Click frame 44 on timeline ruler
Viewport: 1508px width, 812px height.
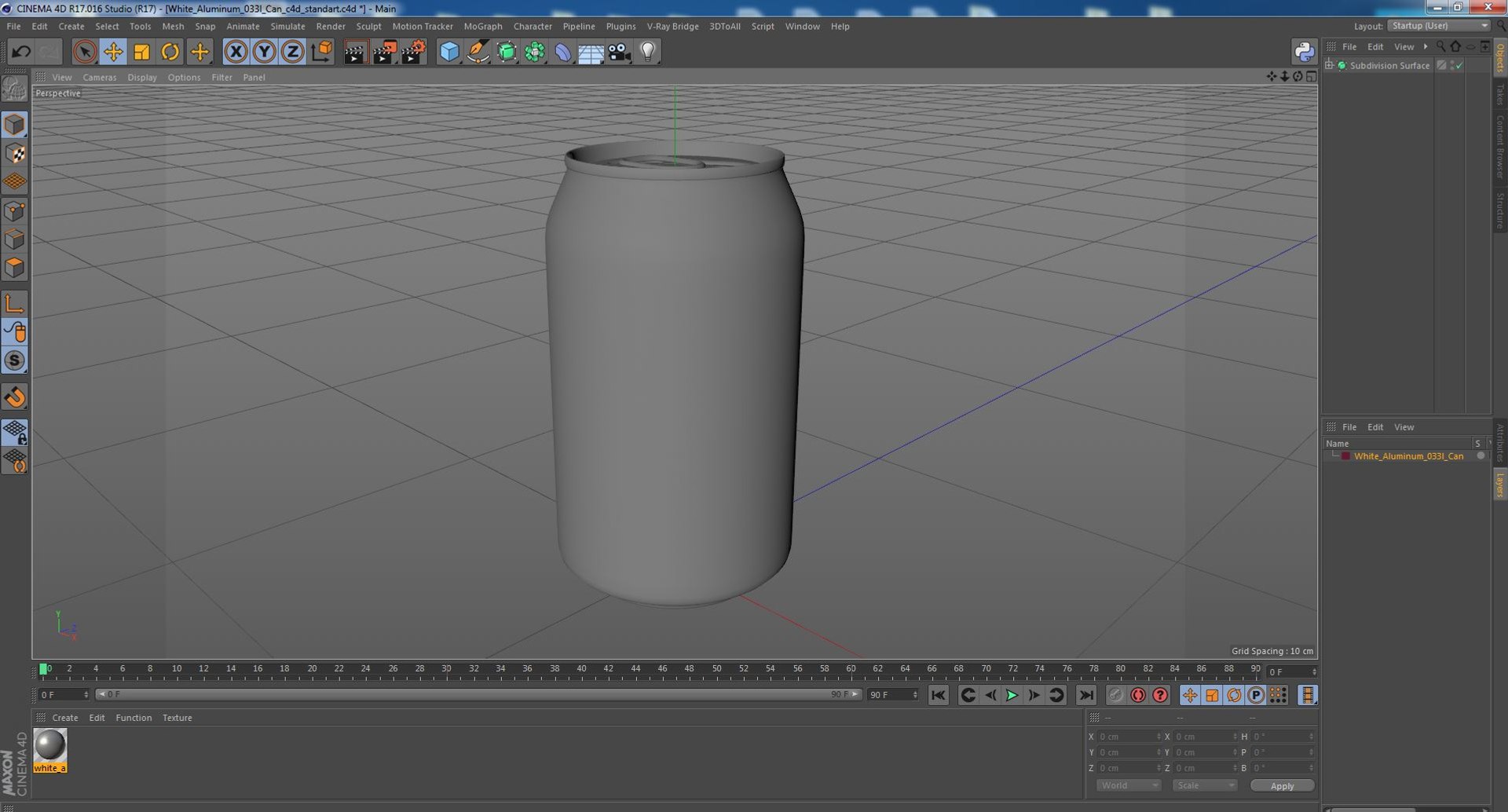635,669
